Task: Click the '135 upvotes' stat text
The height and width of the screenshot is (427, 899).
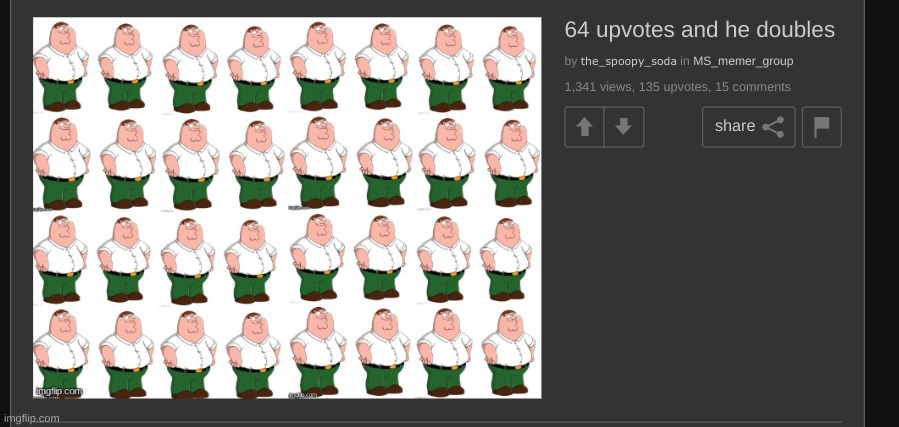Action: point(673,87)
